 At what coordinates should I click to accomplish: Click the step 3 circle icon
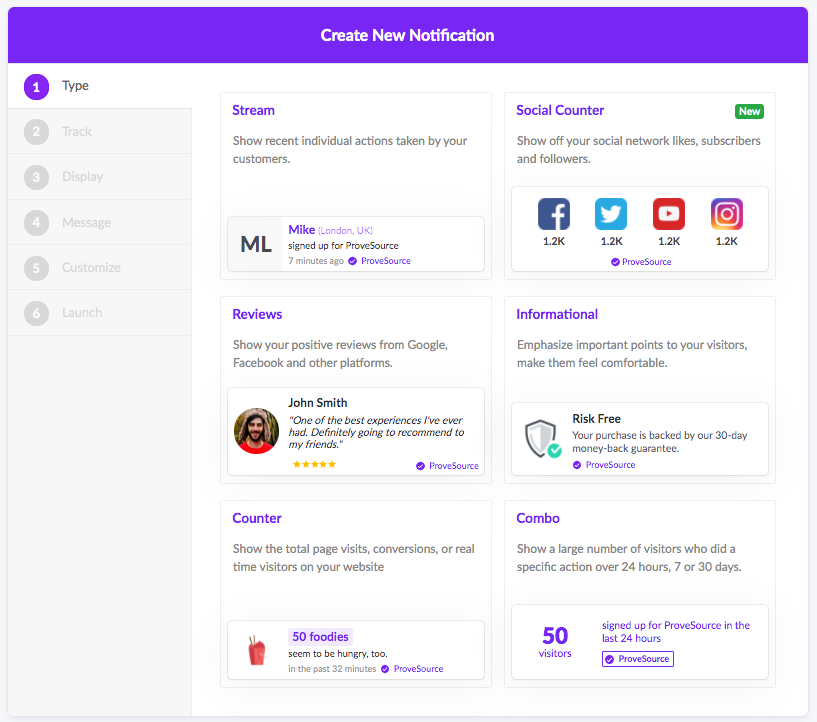(36, 177)
